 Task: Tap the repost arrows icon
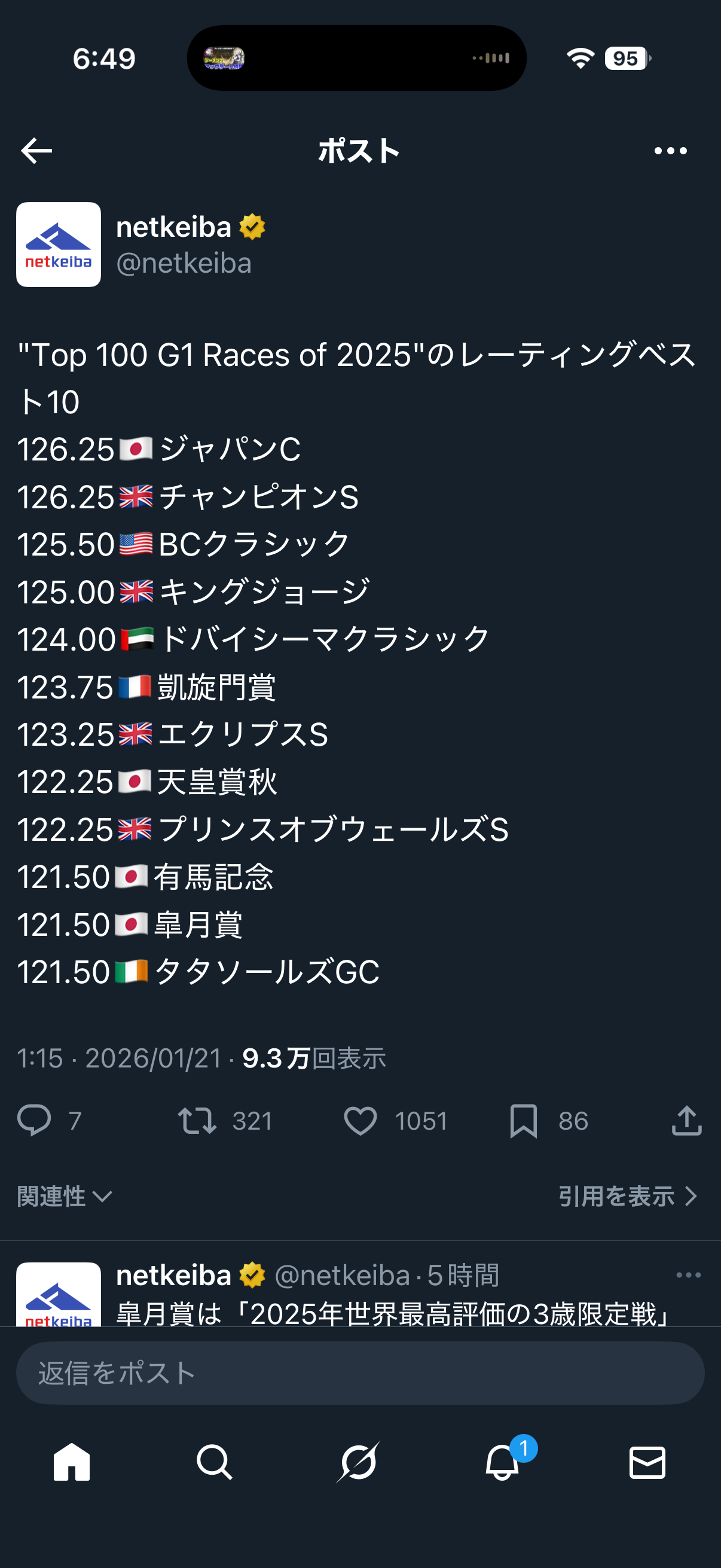197,1121
